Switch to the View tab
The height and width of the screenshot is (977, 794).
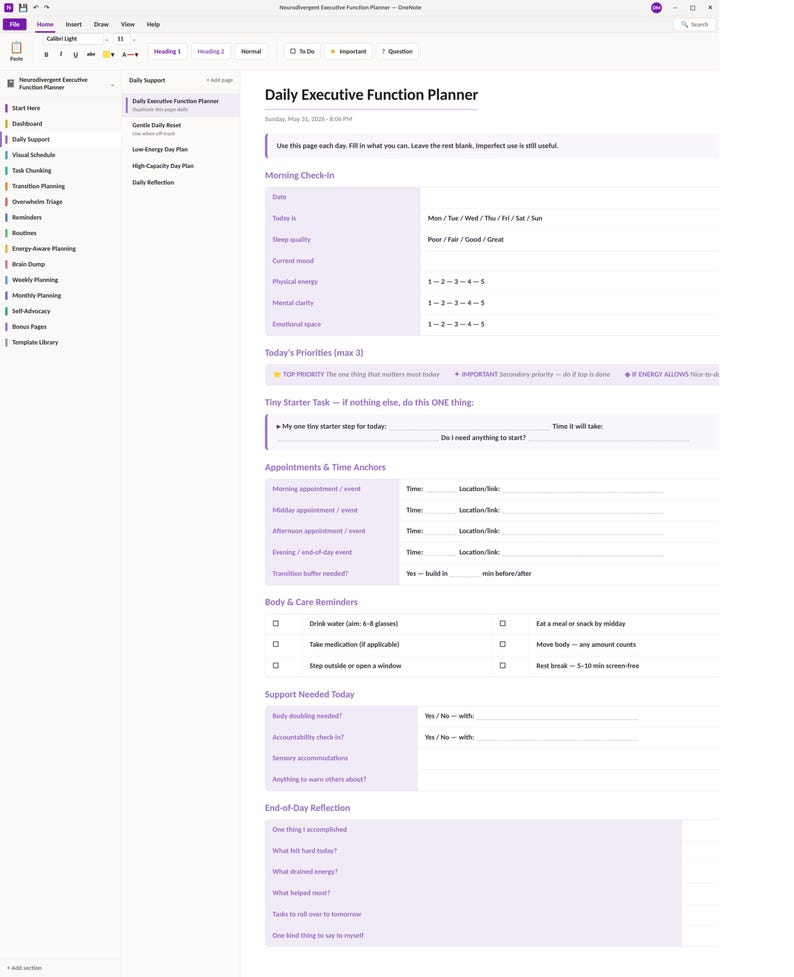point(128,24)
